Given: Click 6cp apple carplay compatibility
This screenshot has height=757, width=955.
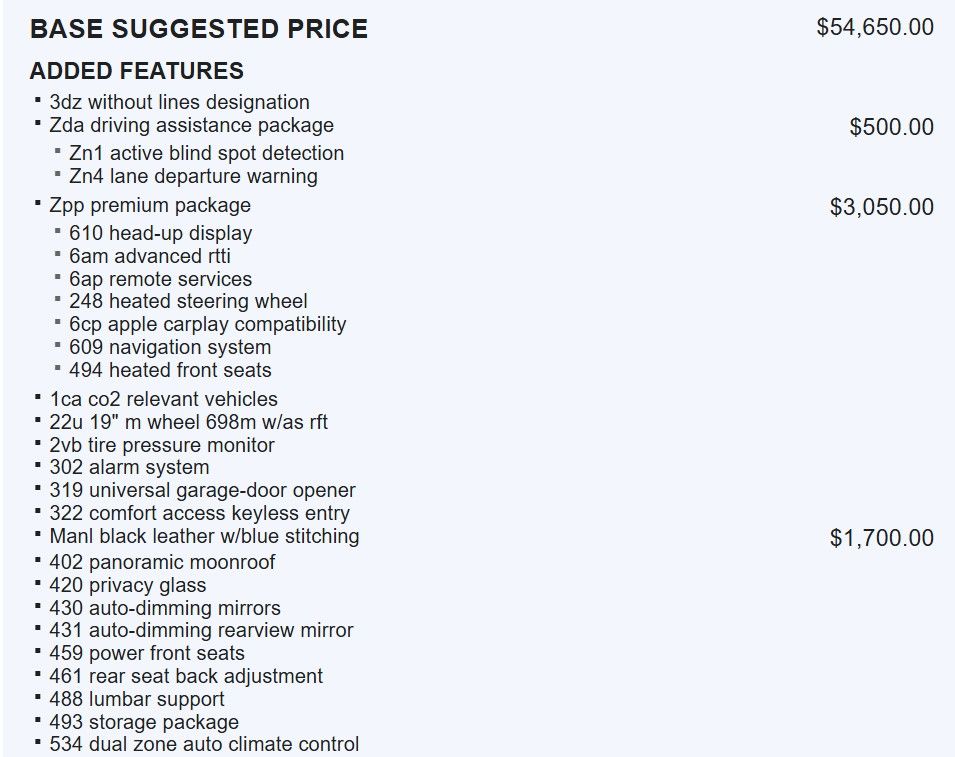Looking at the screenshot, I should click(207, 324).
